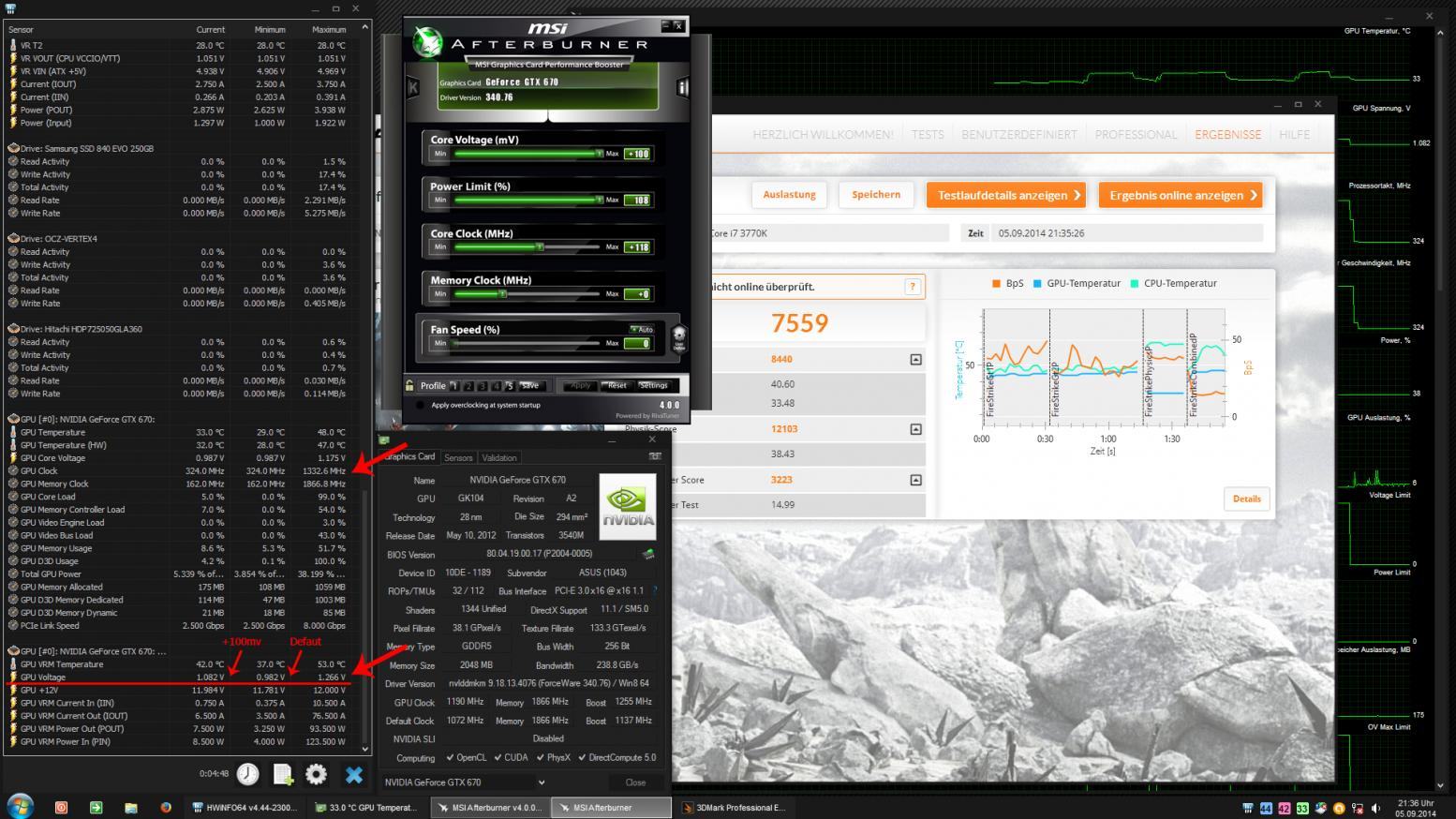Open Windows Explorer from the taskbar

coord(131,807)
